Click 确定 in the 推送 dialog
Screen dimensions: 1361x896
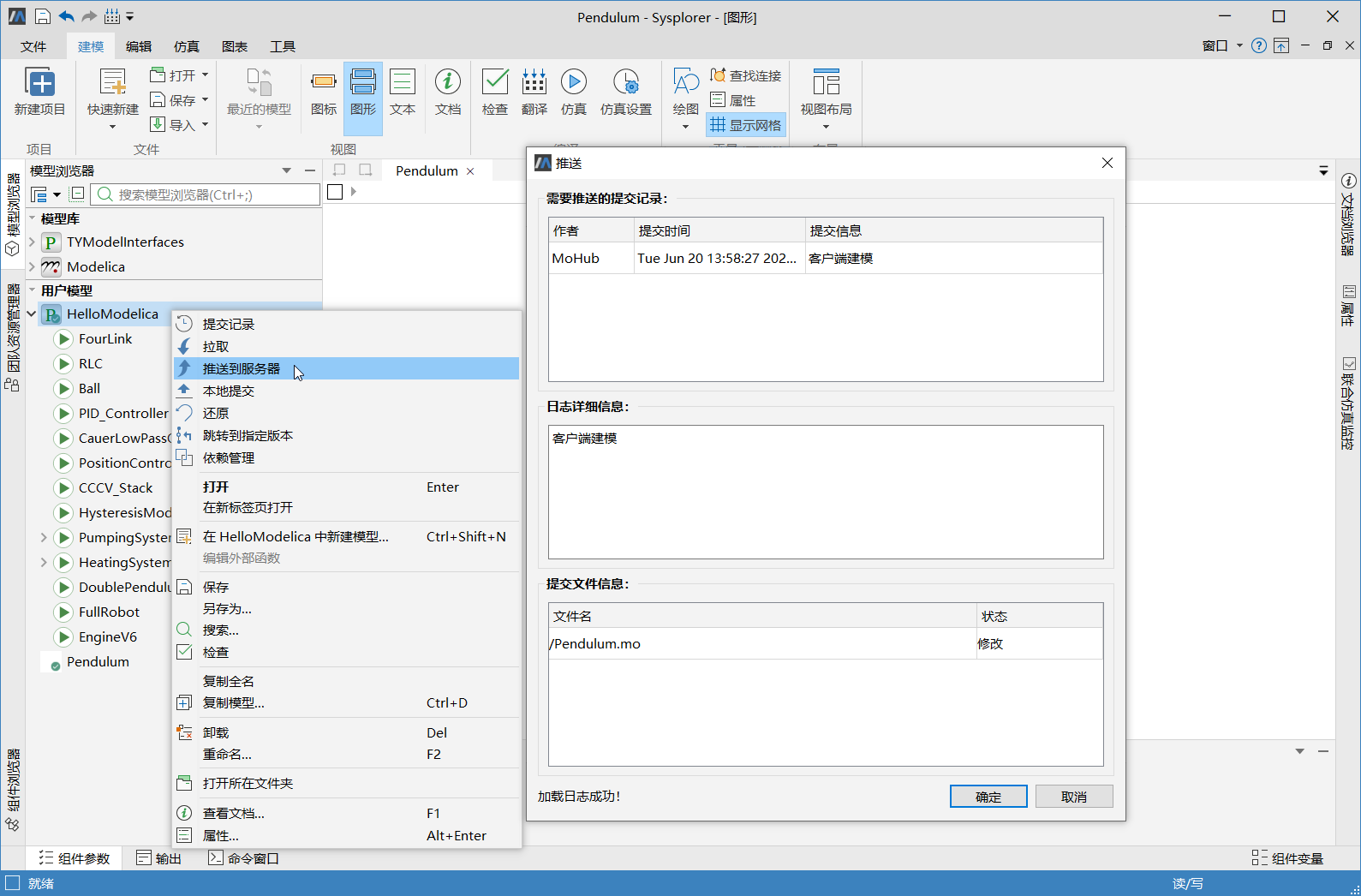pyautogui.click(x=988, y=797)
